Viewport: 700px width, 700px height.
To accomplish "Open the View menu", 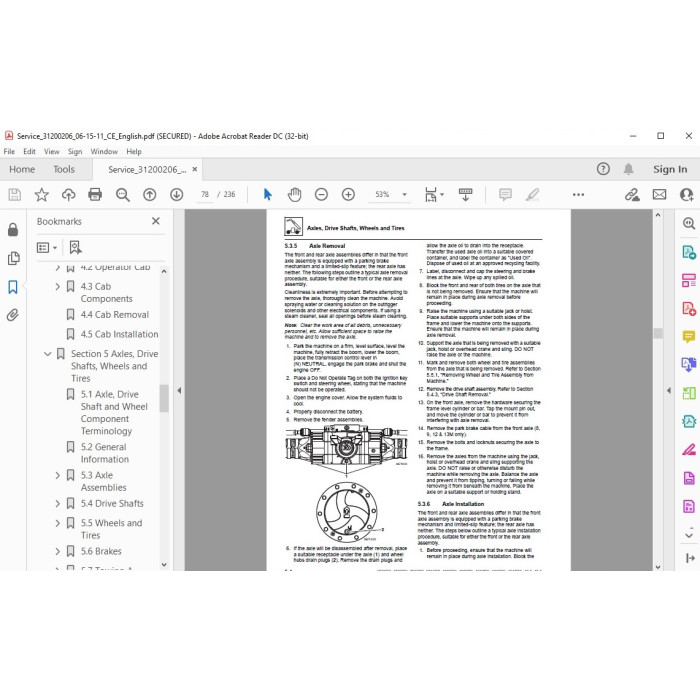I will [x=52, y=152].
